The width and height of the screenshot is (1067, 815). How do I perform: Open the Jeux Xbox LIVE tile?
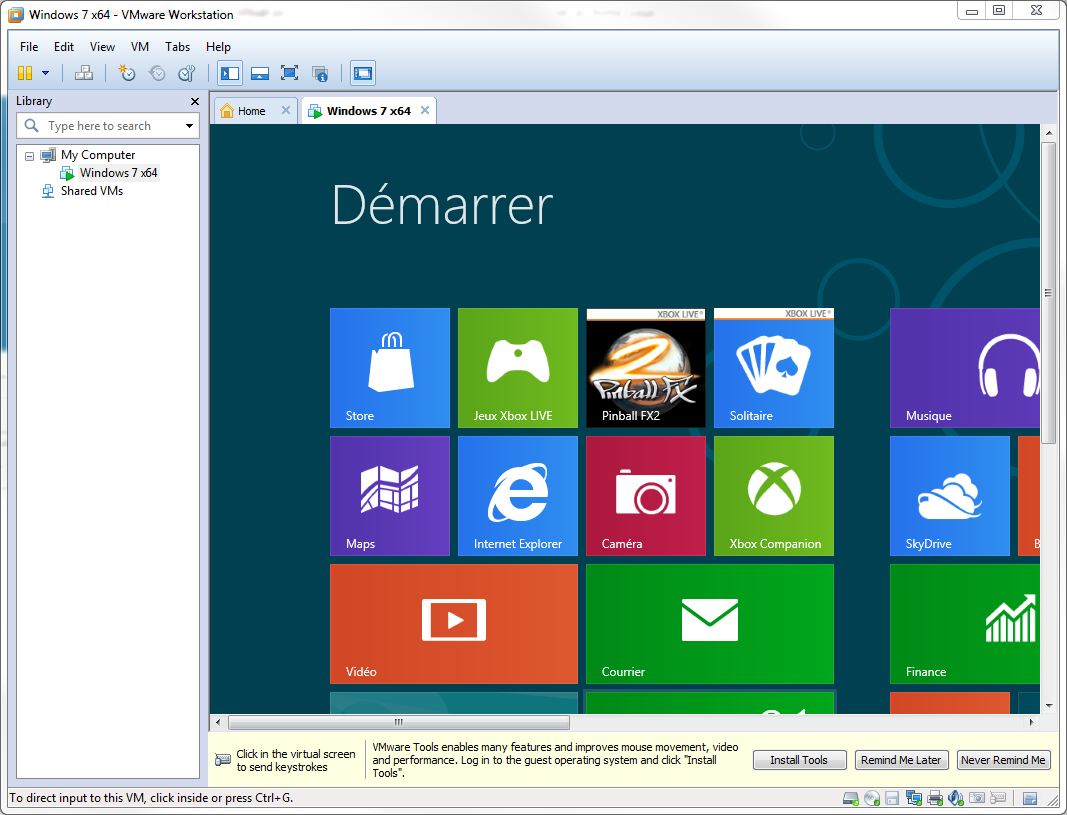click(518, 368)
